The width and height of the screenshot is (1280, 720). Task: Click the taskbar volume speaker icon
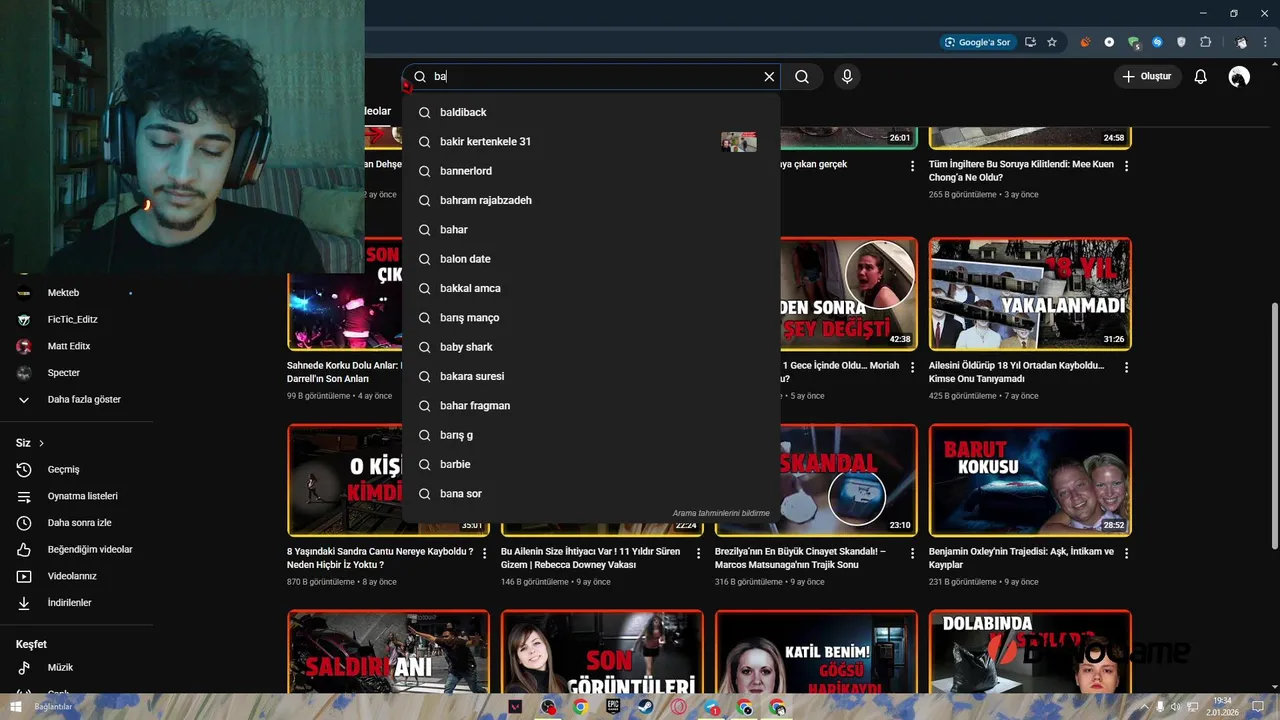(1175, 707)
